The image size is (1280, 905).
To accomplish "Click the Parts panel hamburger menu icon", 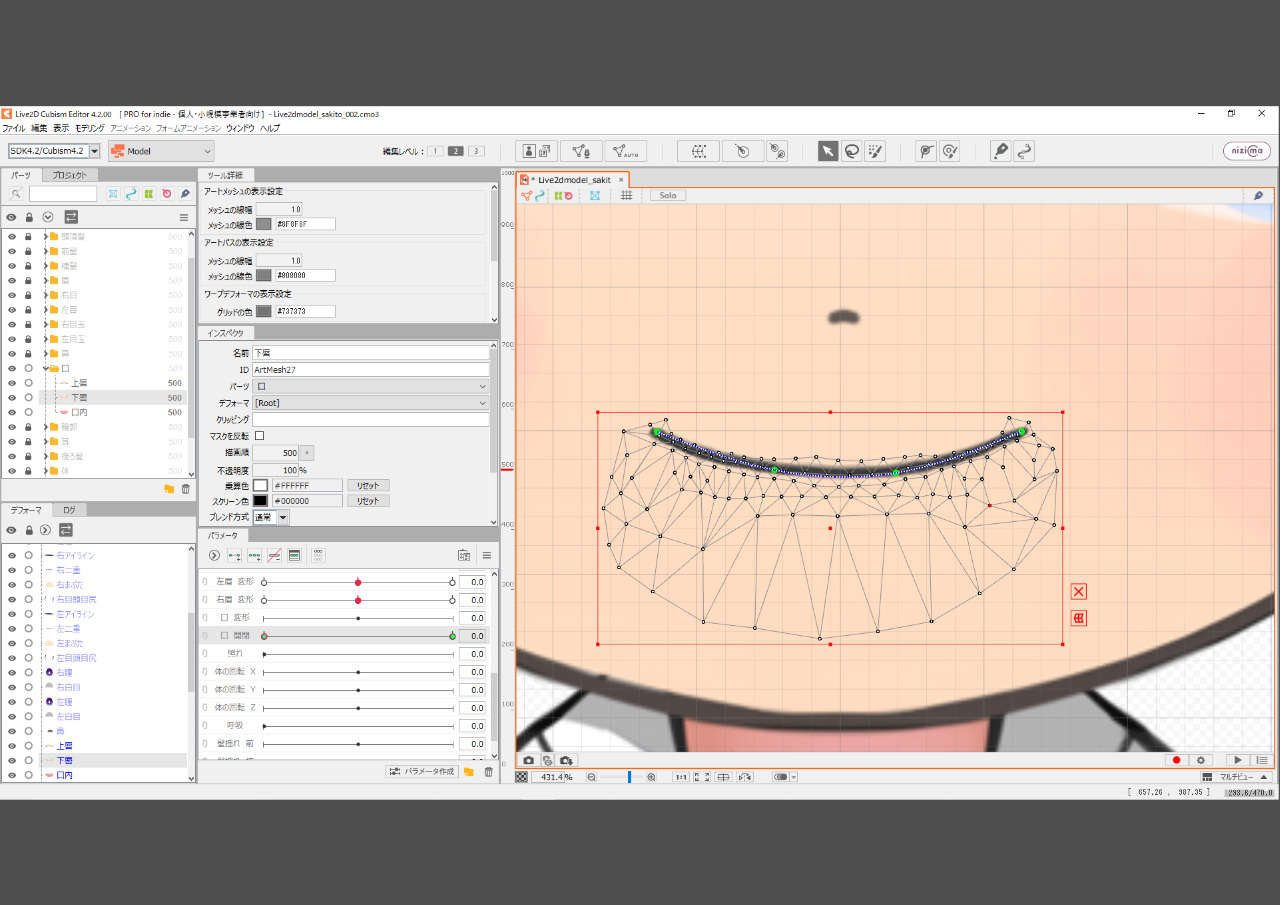I will (184, 217).
